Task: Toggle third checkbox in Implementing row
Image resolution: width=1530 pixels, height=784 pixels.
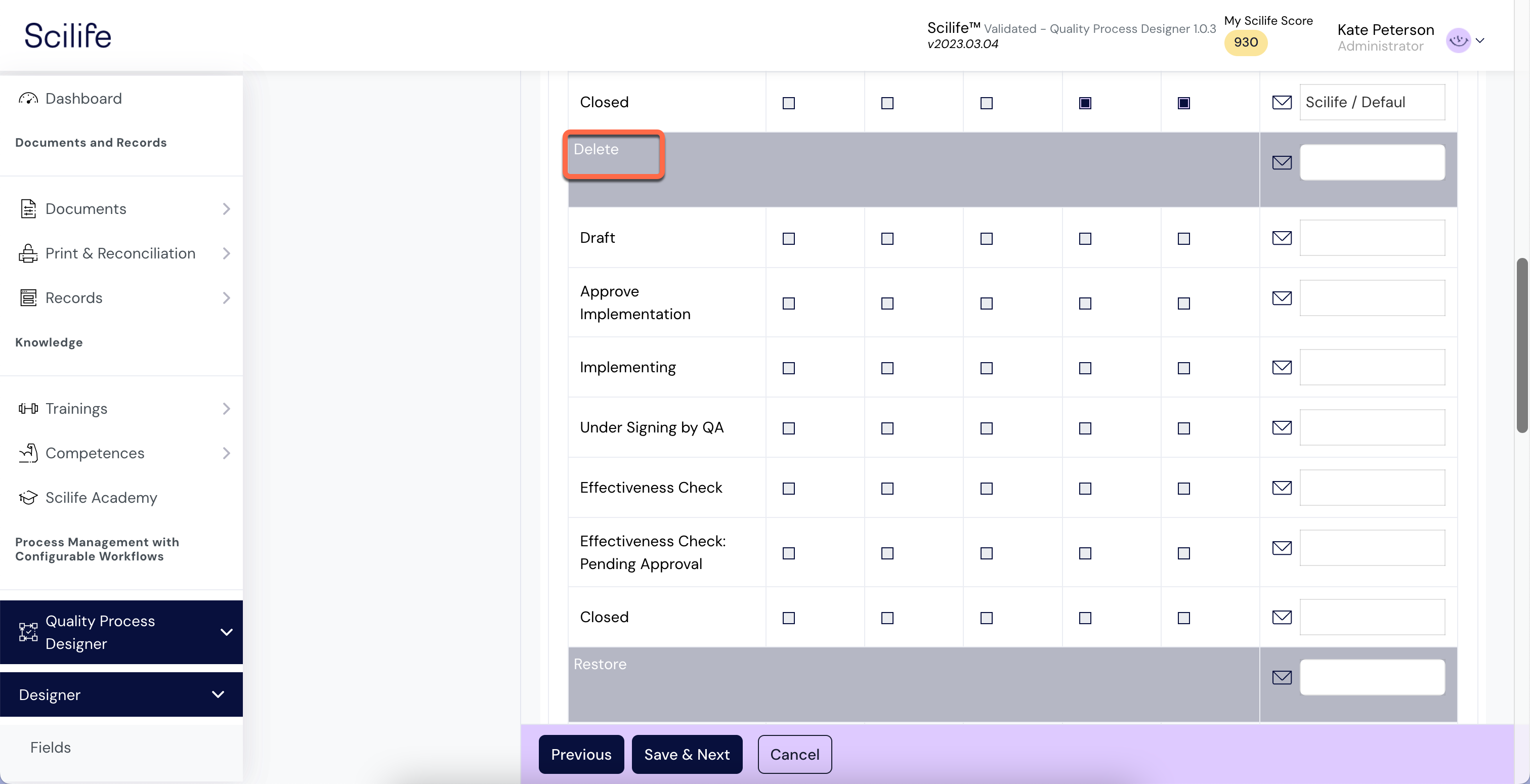Action: 986,368
